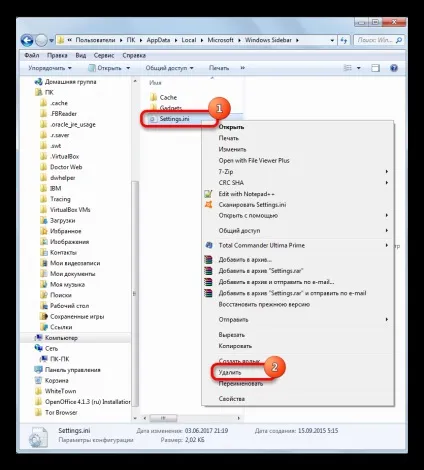Click the Forward navigation arrow button

point(42,41)
